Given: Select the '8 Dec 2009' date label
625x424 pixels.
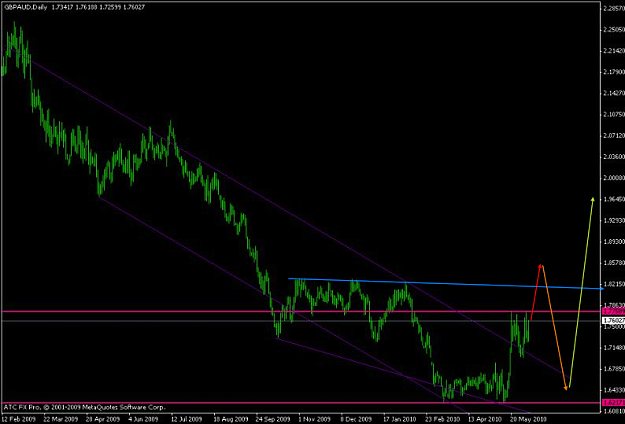Looking at the screenshot, I should 357,420.
